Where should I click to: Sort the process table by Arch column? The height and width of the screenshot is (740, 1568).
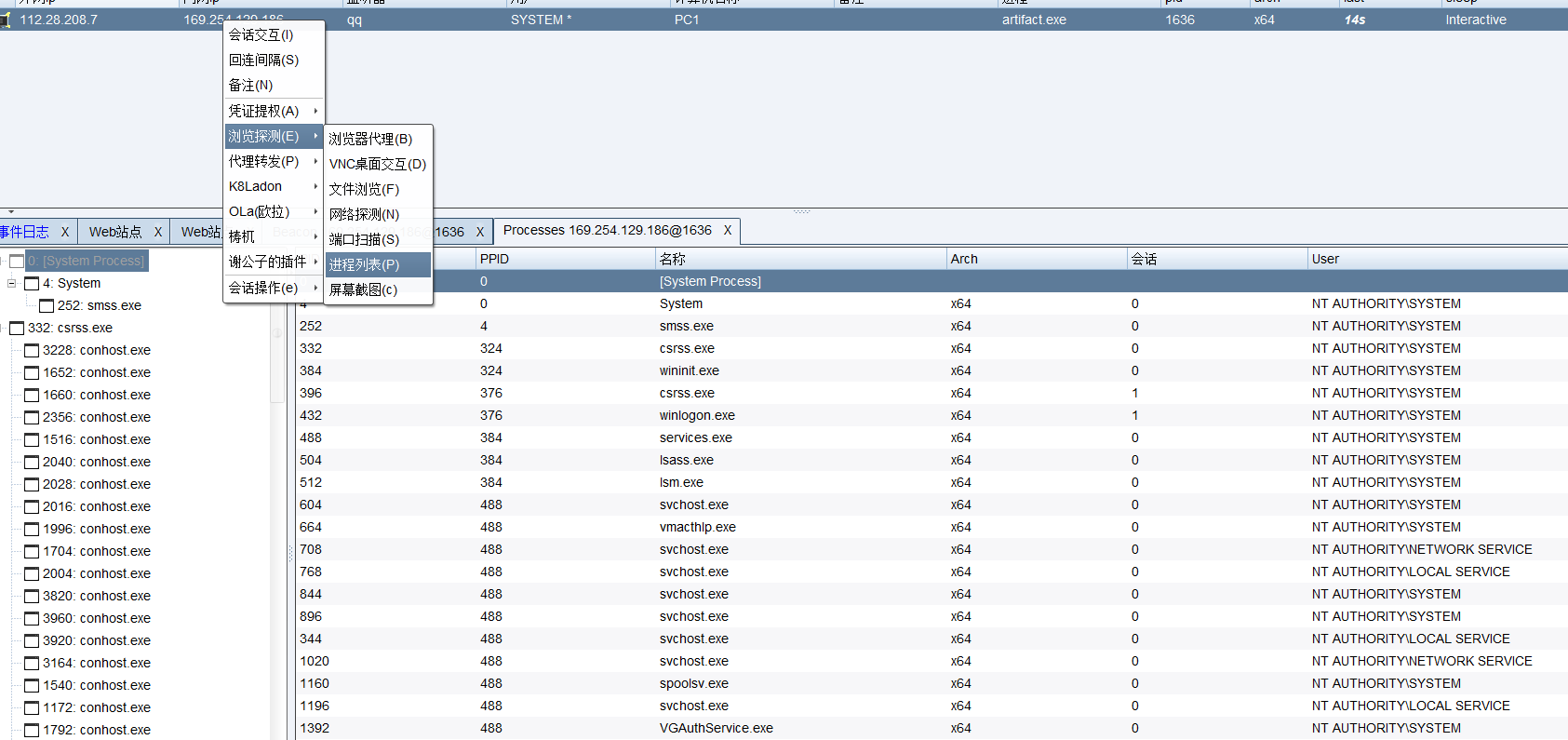coord(1037,259)
